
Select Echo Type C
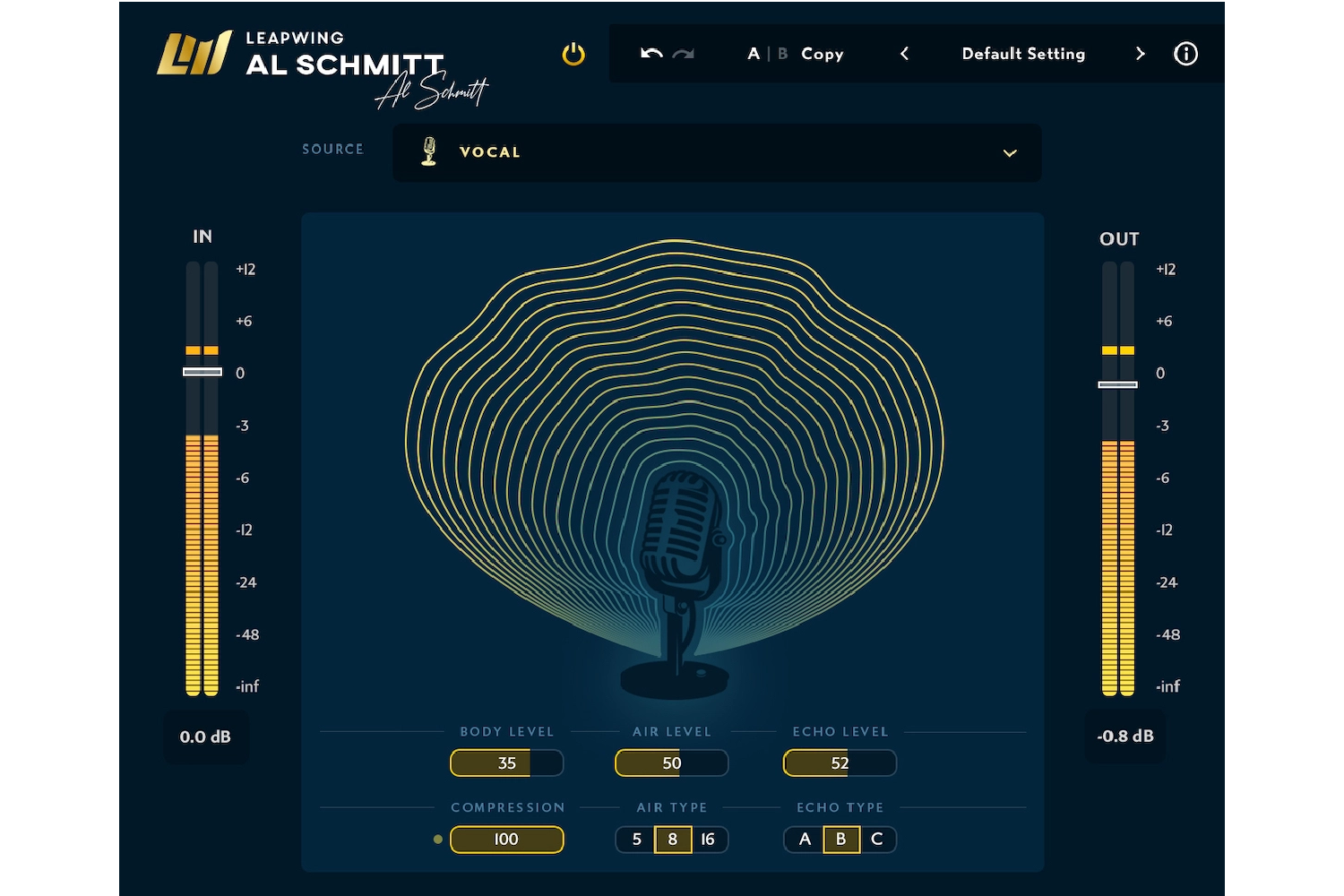[877, 840]
